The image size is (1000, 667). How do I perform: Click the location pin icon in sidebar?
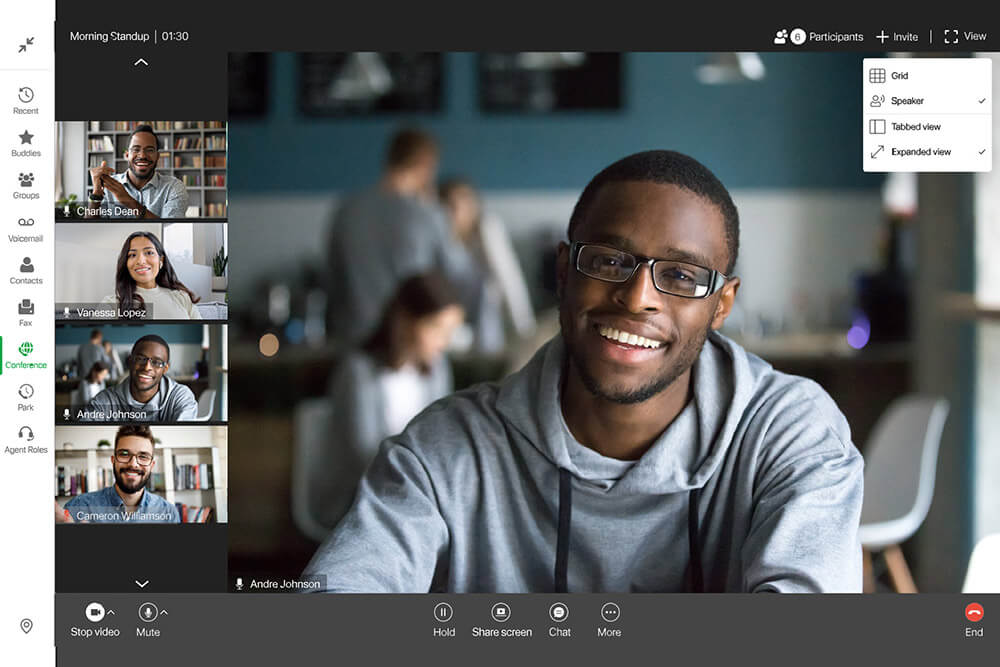coord(26,626)
